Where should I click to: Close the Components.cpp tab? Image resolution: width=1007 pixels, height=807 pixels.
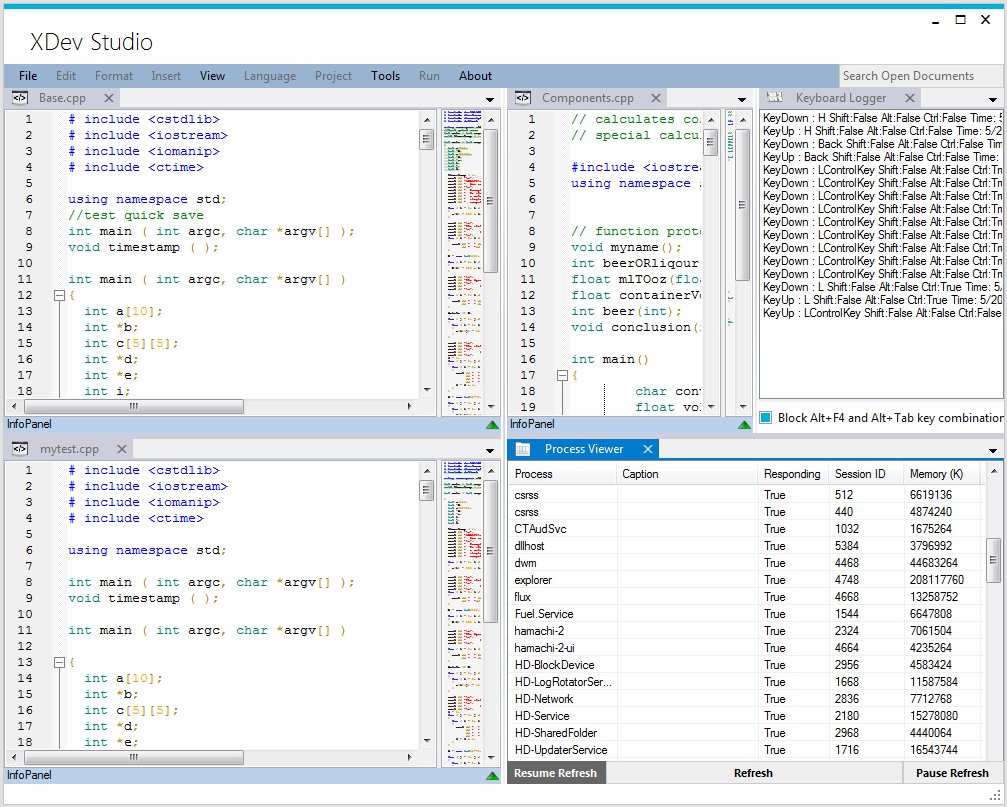[655, 98]
